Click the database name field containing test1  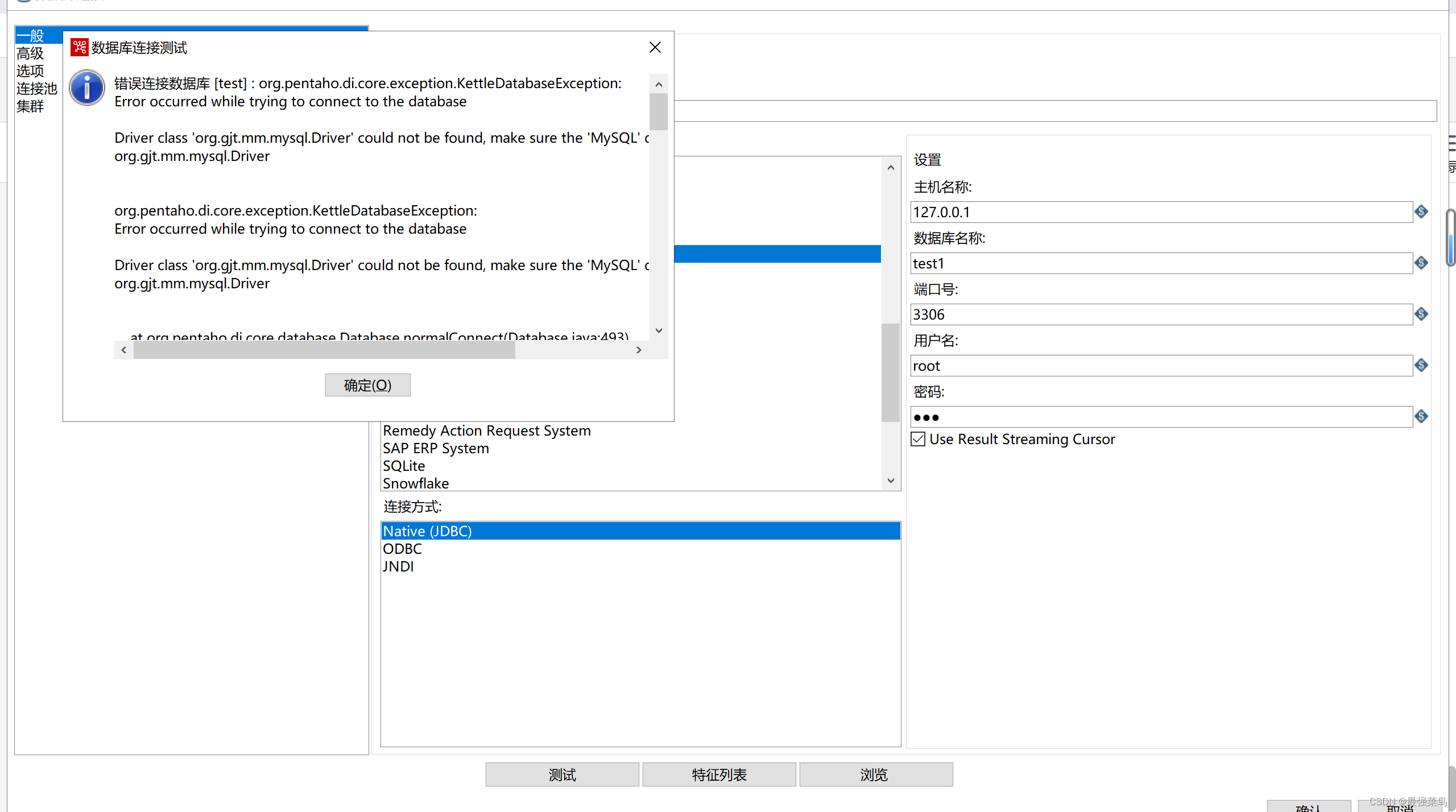(1161, 263)
